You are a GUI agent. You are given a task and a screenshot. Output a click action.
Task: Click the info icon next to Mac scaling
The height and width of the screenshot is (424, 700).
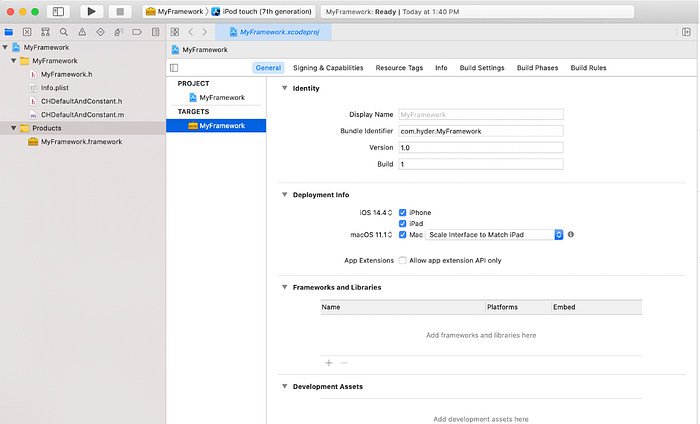coord(571,234)
